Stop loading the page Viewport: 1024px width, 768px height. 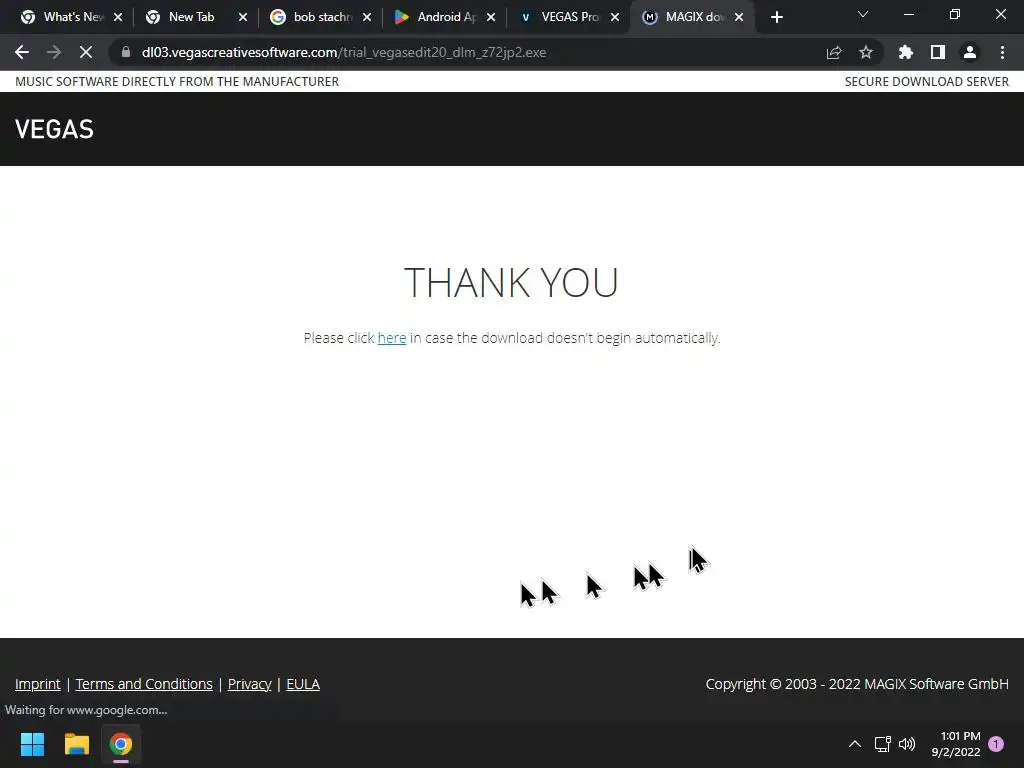point(86,52)
